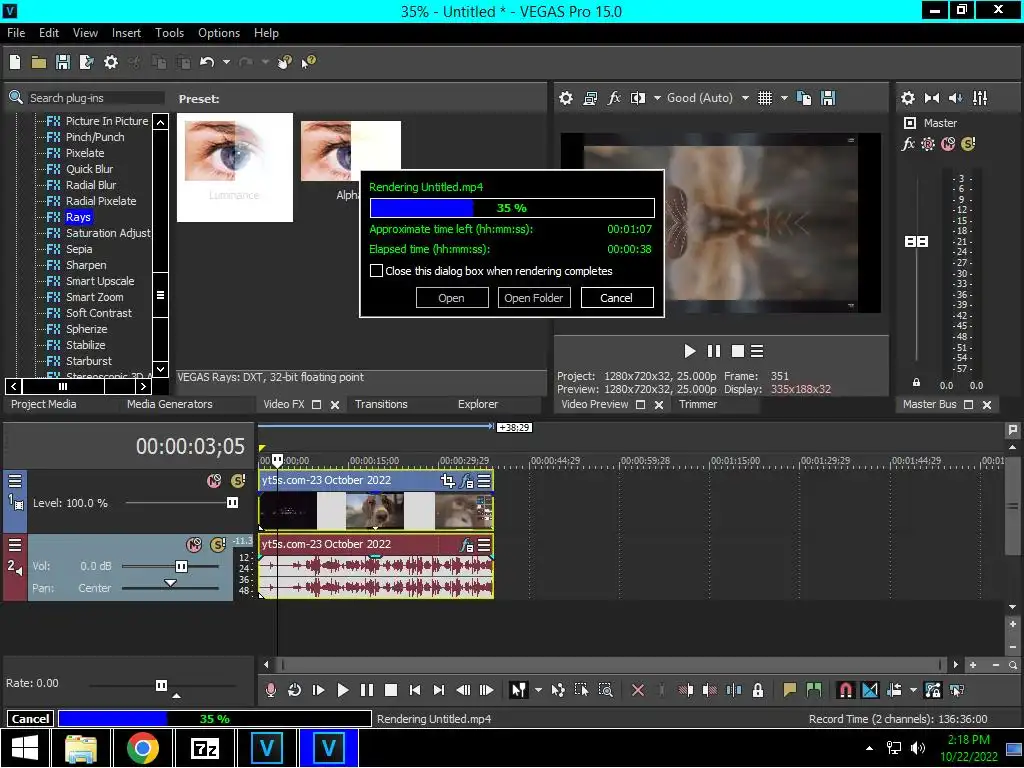
Task: Switch to the Trimmer tab
Action: point(697,404)
